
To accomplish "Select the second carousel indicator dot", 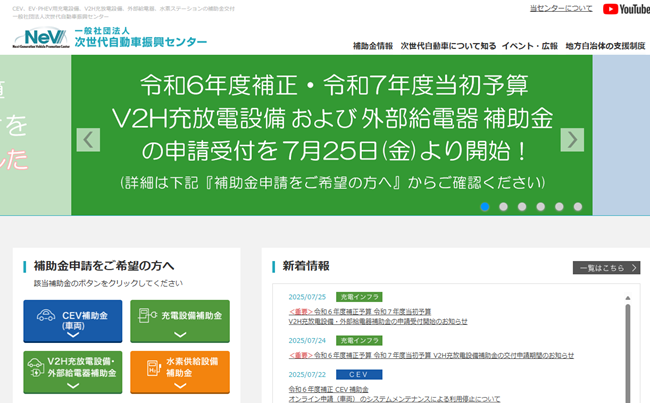I will pyautogui.click(x=503, y=207).
